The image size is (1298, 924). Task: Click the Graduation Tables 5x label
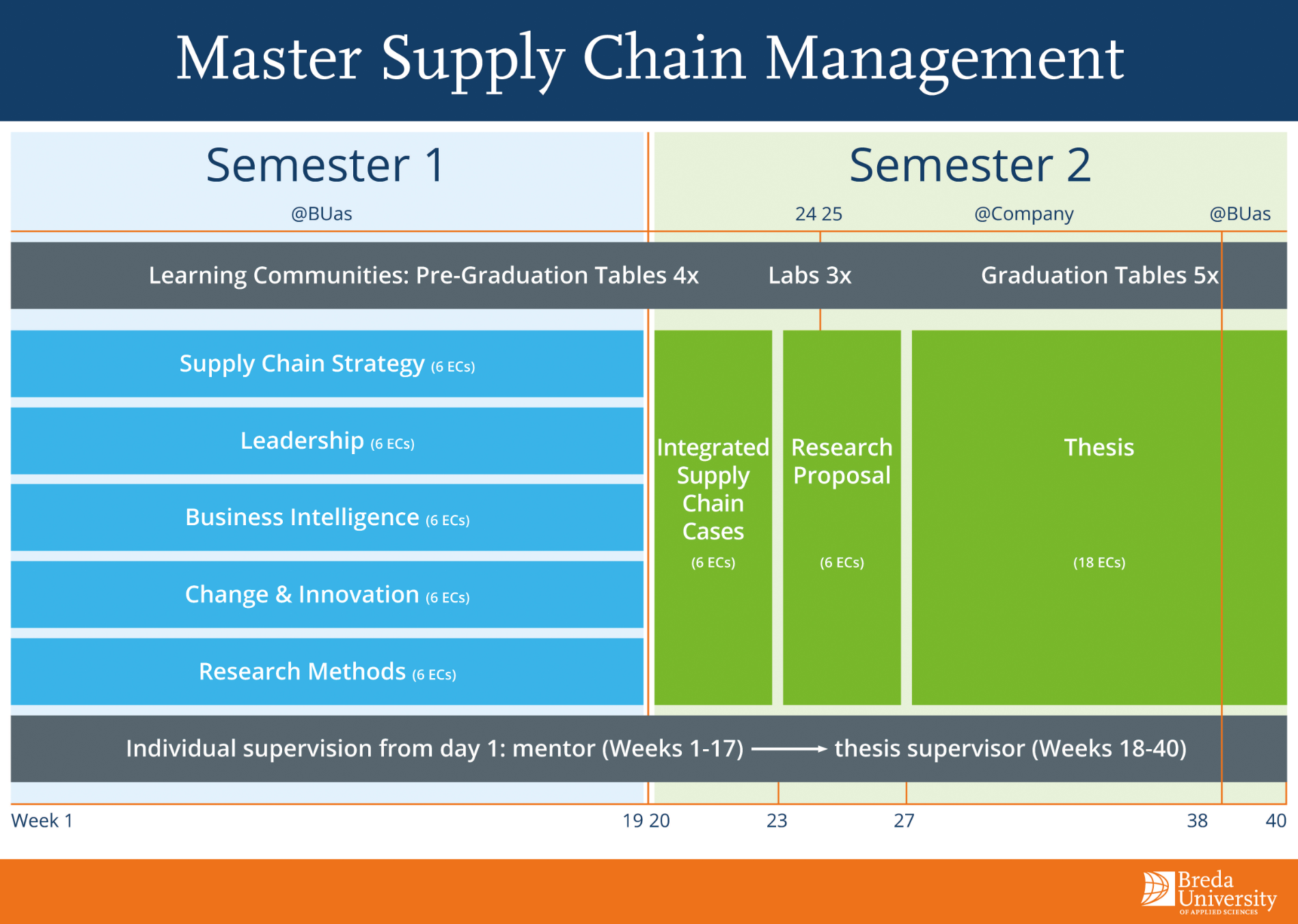click(1099, 275)
